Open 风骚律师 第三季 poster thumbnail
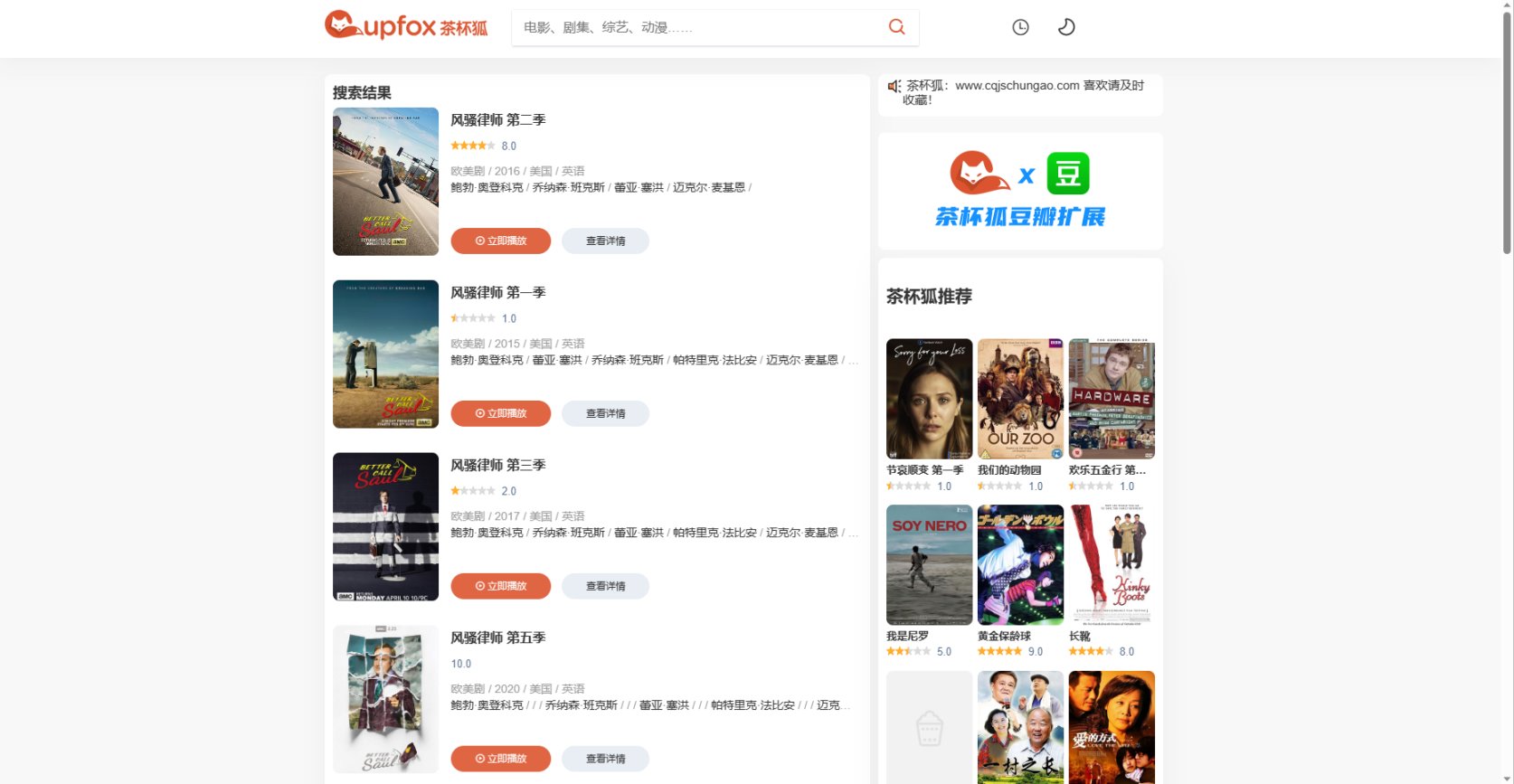 385,527
